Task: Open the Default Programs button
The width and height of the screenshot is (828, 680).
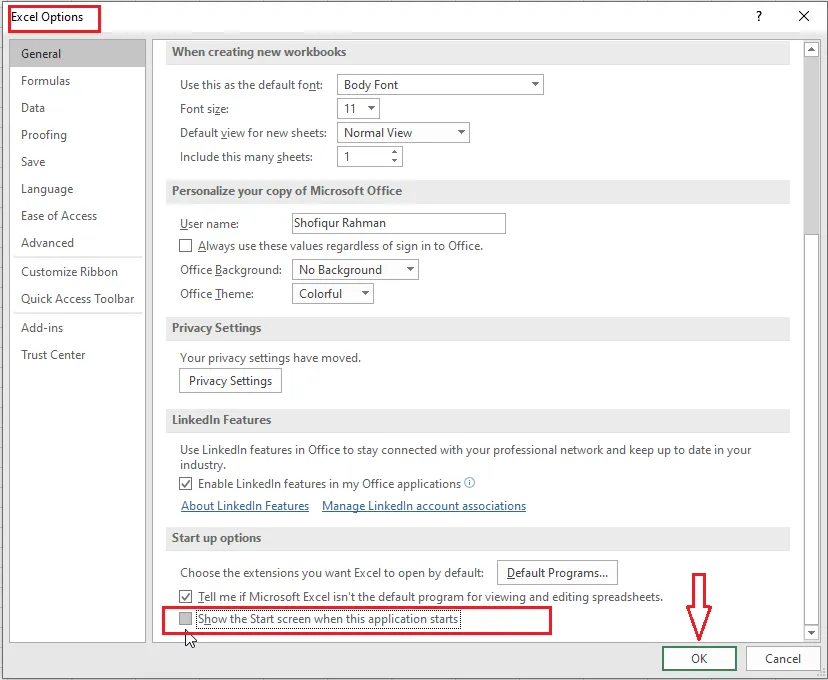Action: pos(557,573)
